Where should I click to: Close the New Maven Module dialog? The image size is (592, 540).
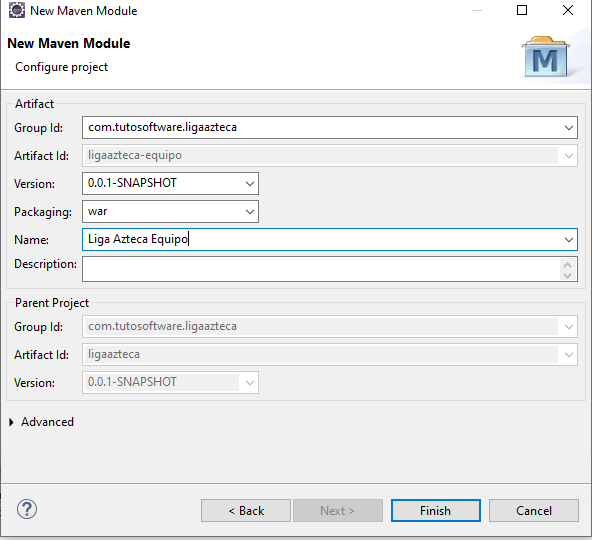click(568, 10)
